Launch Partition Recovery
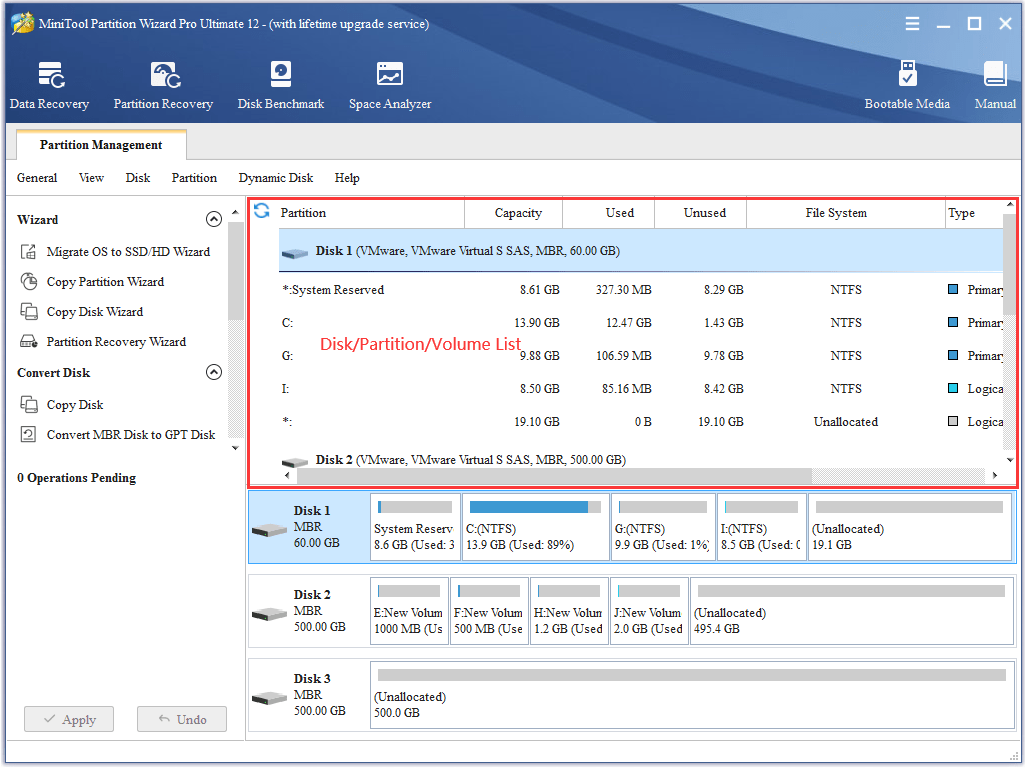Image resolution: width=1025 pixels, height=768 pixels. (x=163, y=83)
